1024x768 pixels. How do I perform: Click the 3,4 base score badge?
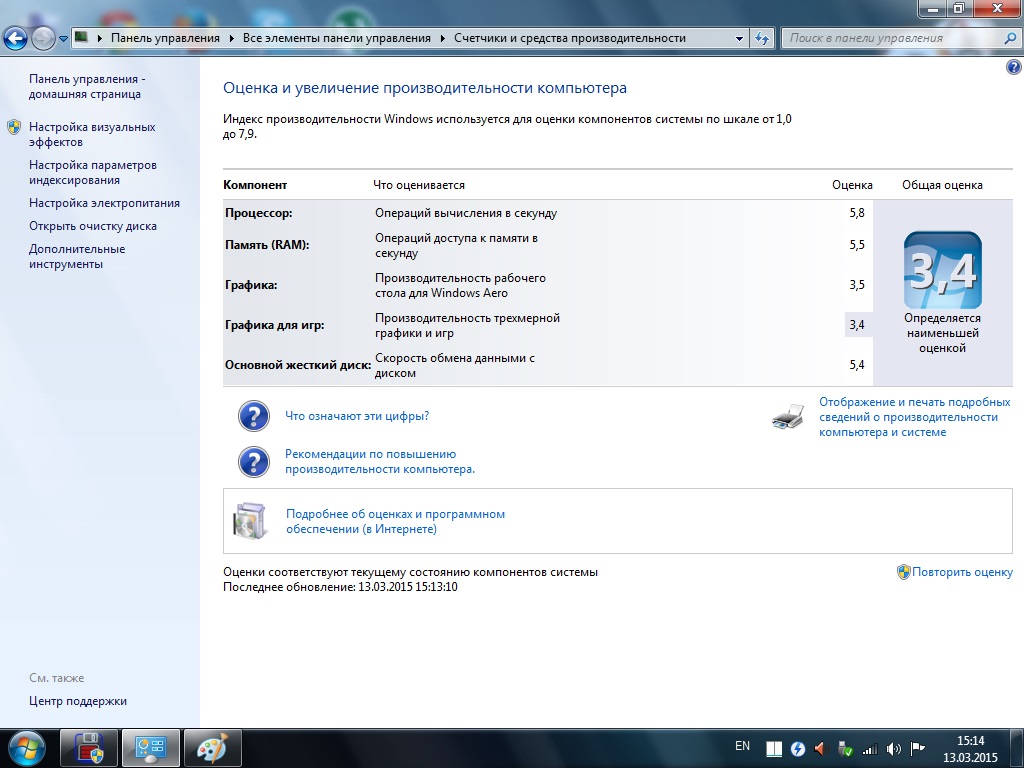point(942,270)
